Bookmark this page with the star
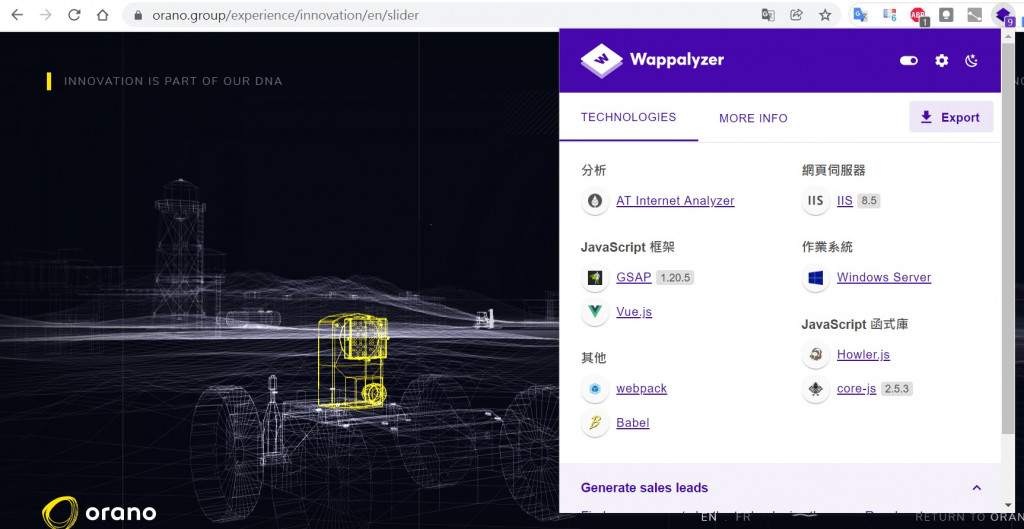This screenshot has height=529, width=1024. [x=825, y=15]
